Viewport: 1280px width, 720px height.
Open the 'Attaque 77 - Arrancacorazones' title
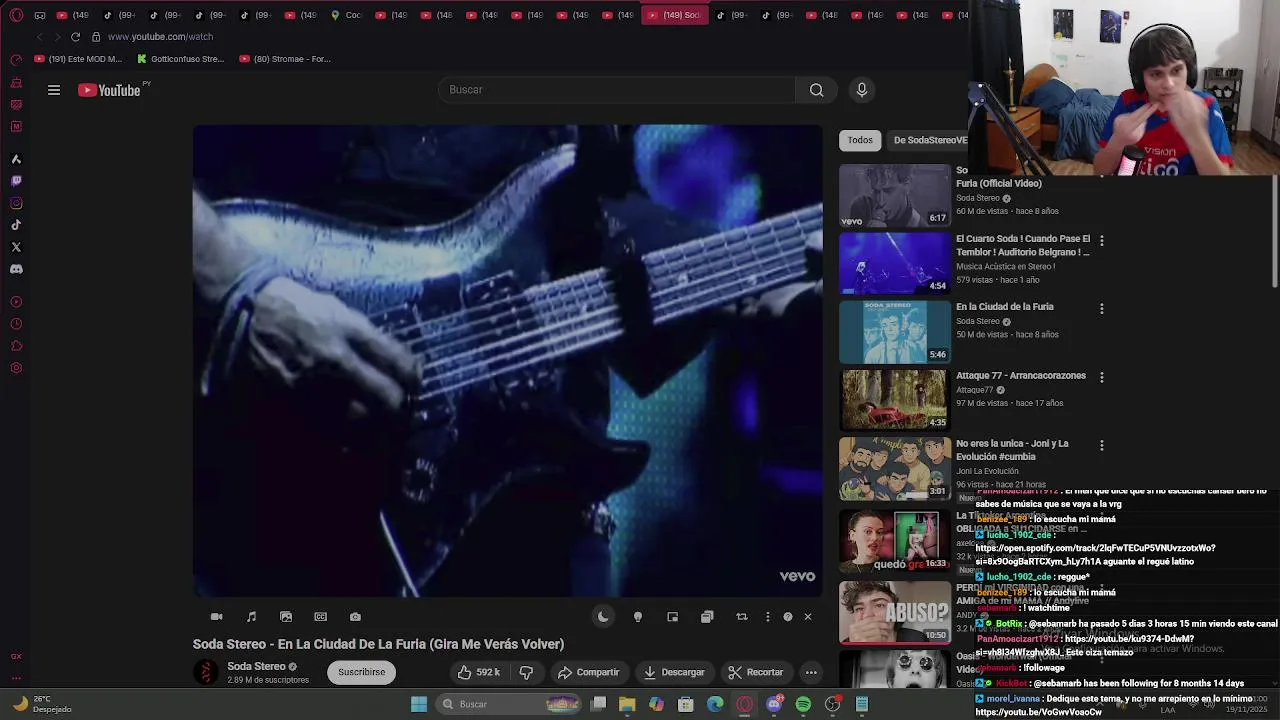1020,376
